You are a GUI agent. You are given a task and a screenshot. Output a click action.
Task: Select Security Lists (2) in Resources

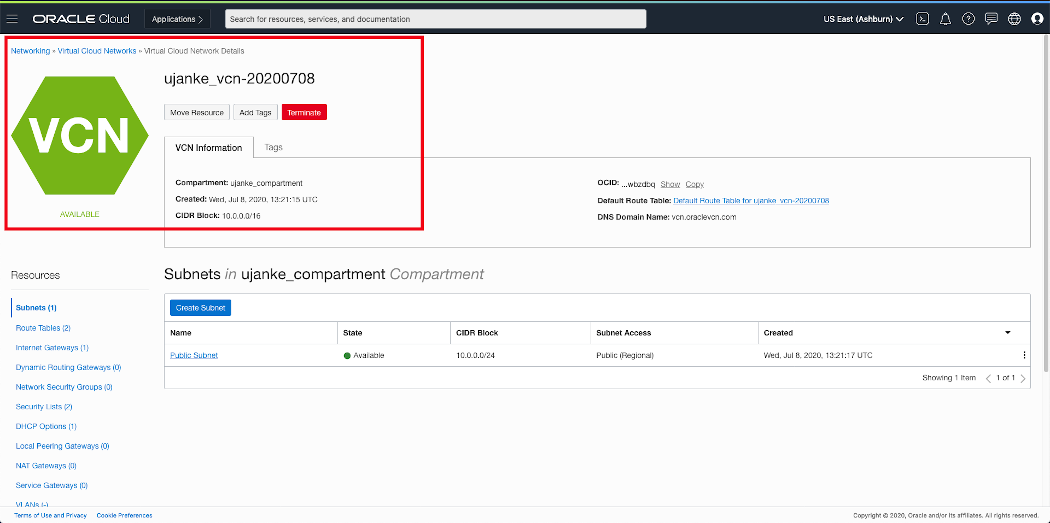[44, 406]
